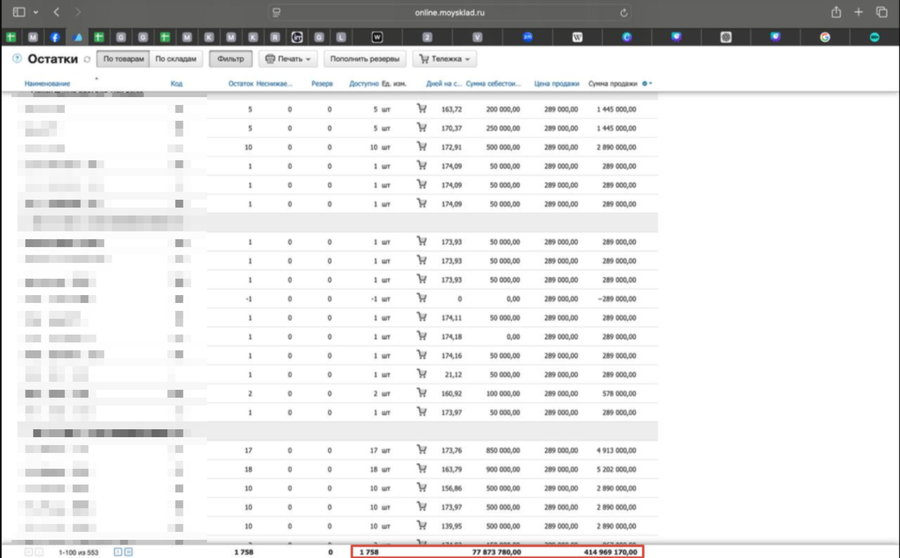Image resolution: width=900 pixels, height=558 pixels.
Task: Click cart icon in 174,18 row
Action: [x=422, y=336]
